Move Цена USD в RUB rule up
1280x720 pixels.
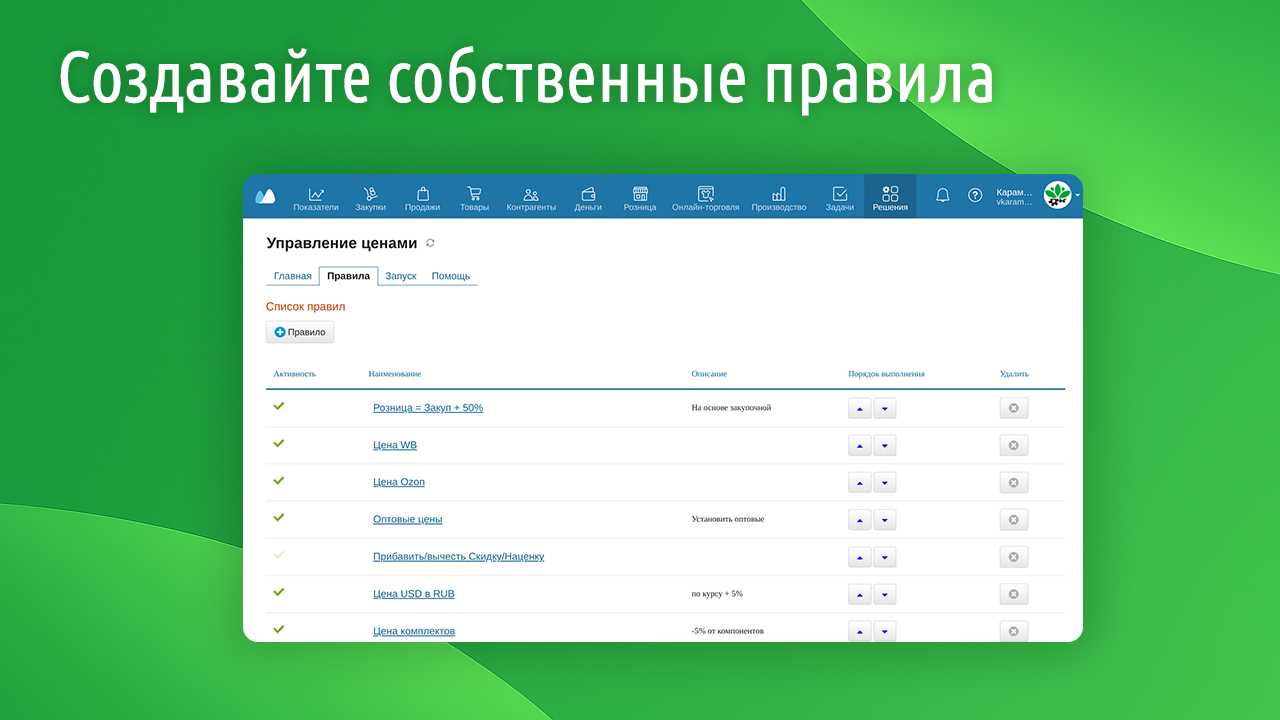coord(859,594)
